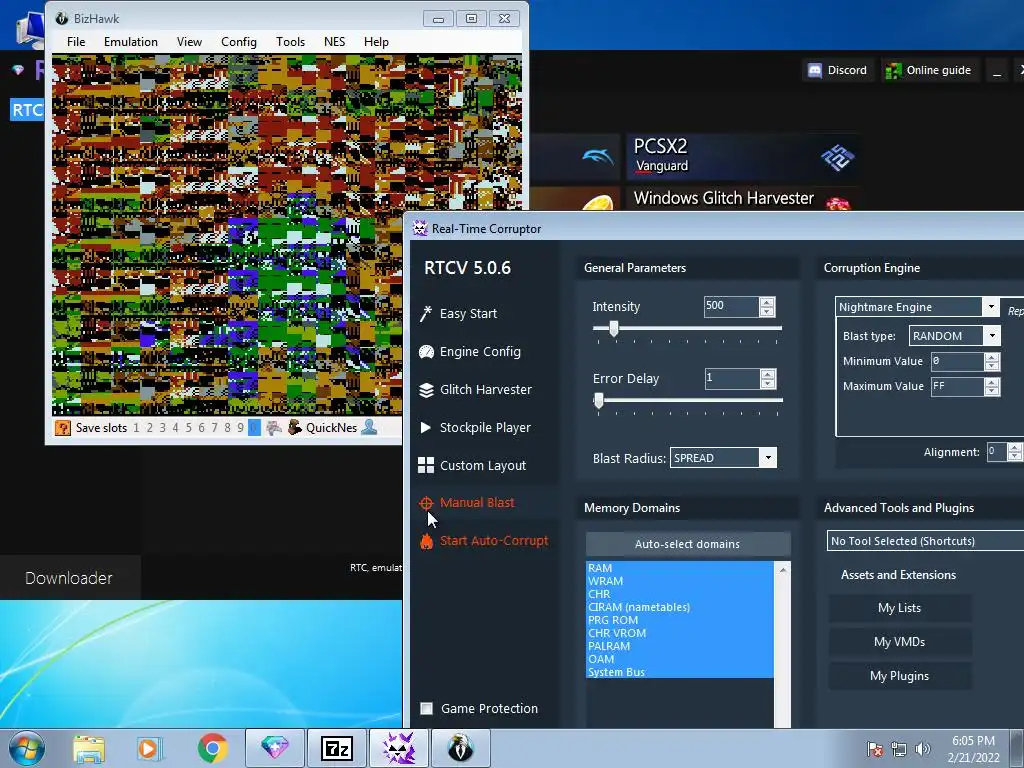Open 7-Zip from the taskbar
Screen dimensions: 1024x768
(x=337, y=749)
